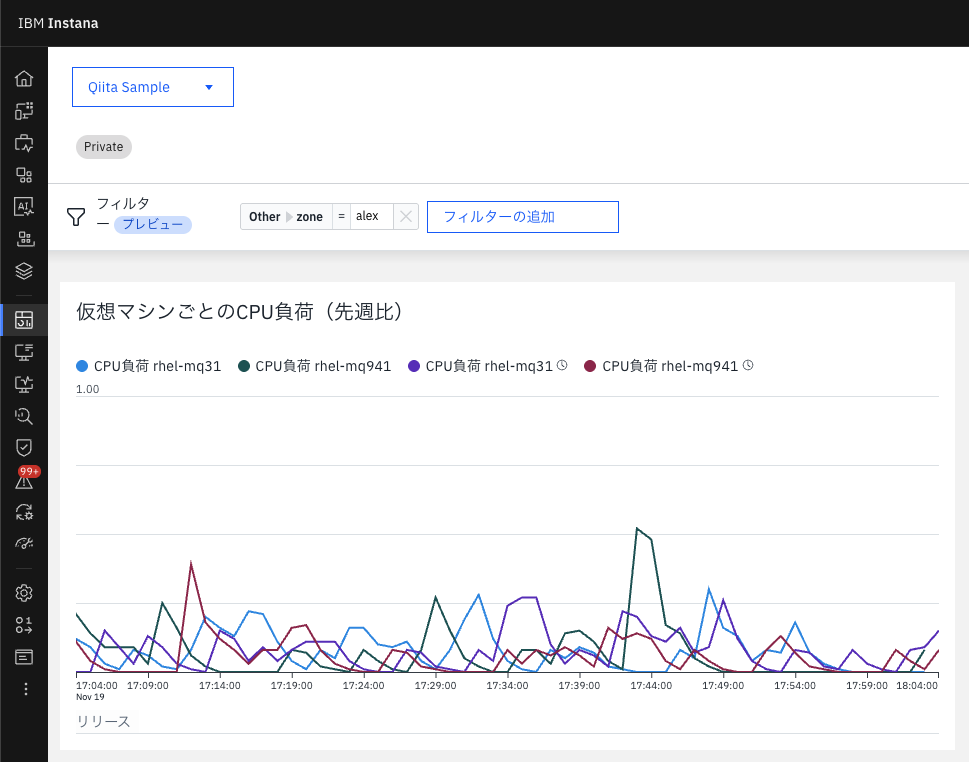Click the フィルターの追加 input field
The width and height of the screenshot is (969, 762).
click(x=523, y=217)
